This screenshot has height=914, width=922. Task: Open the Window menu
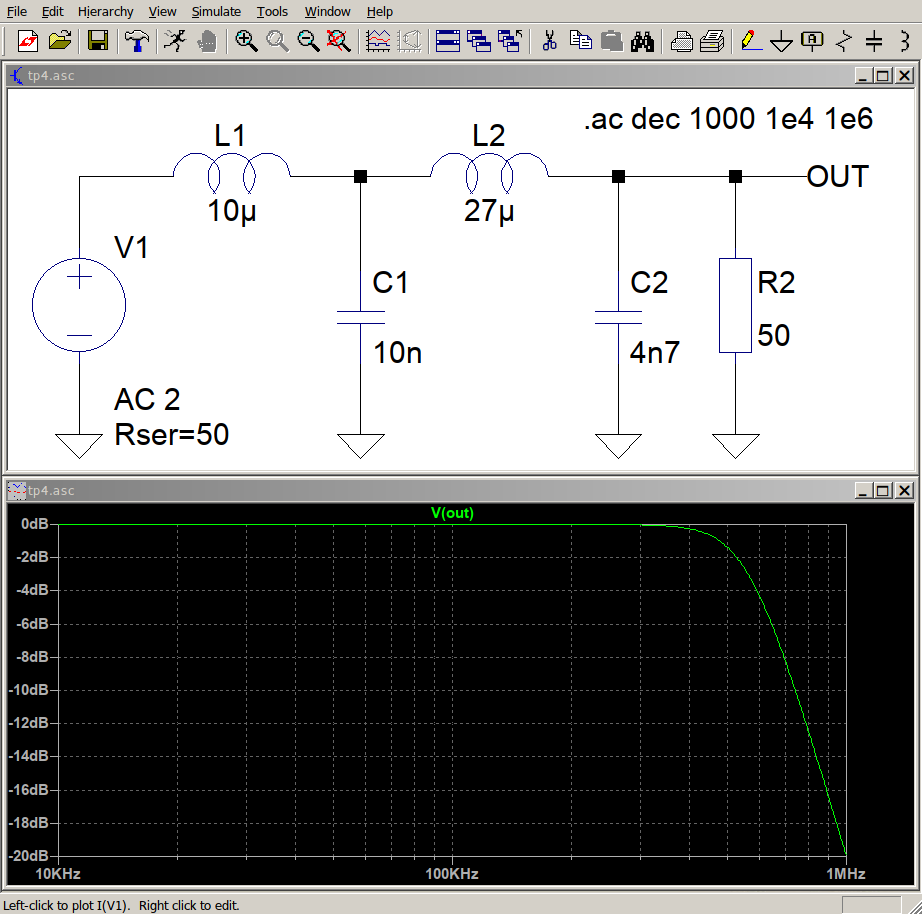[328, 11]
